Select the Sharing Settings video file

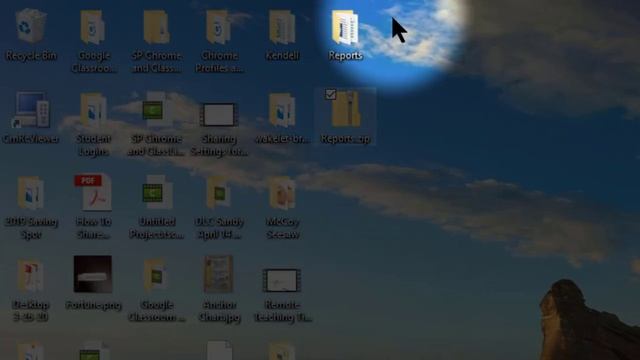pyautogui.click(x=219, y=114)
